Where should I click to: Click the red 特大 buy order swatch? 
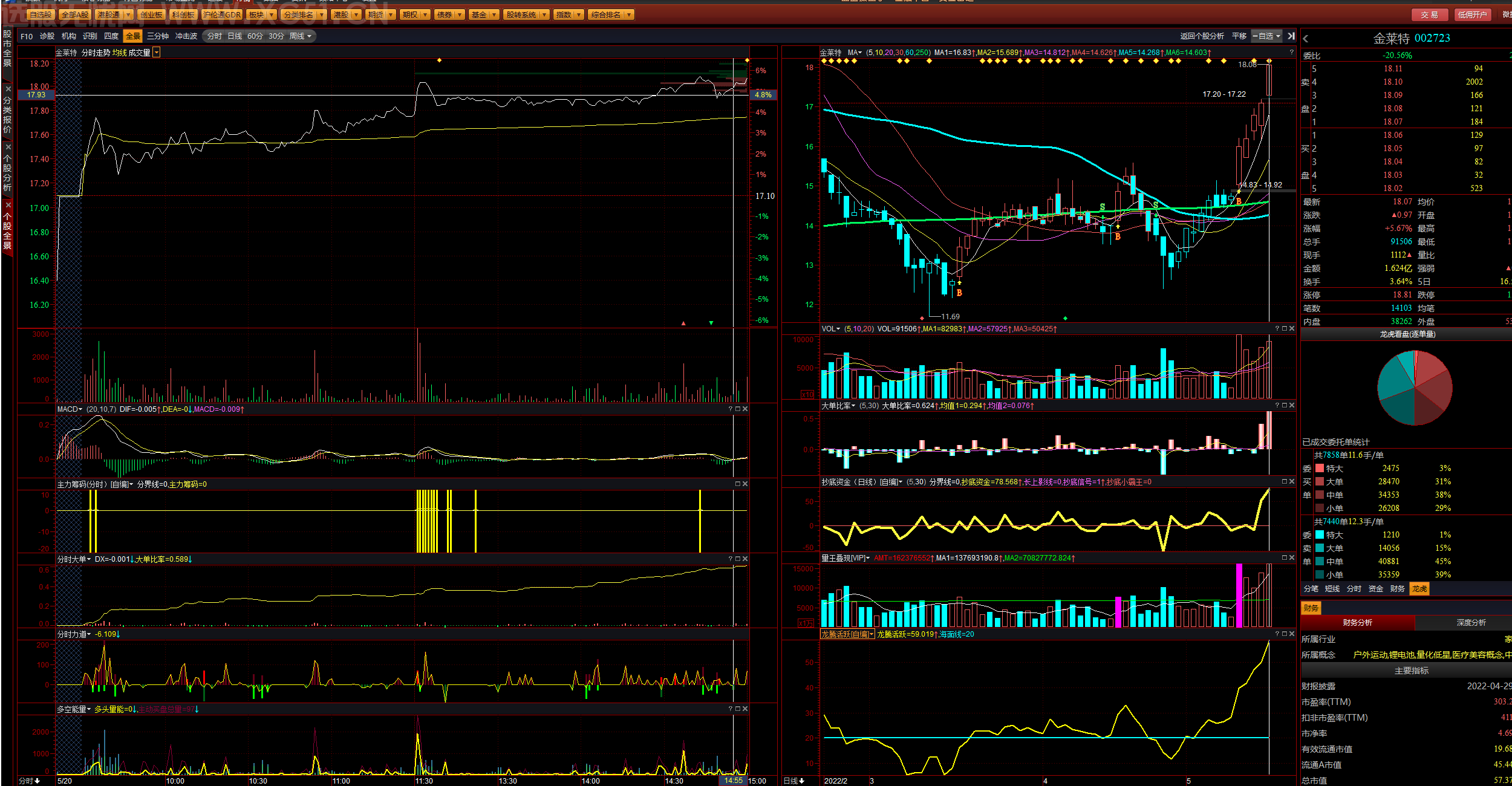pyautogui.click(x=1320, y=469)
